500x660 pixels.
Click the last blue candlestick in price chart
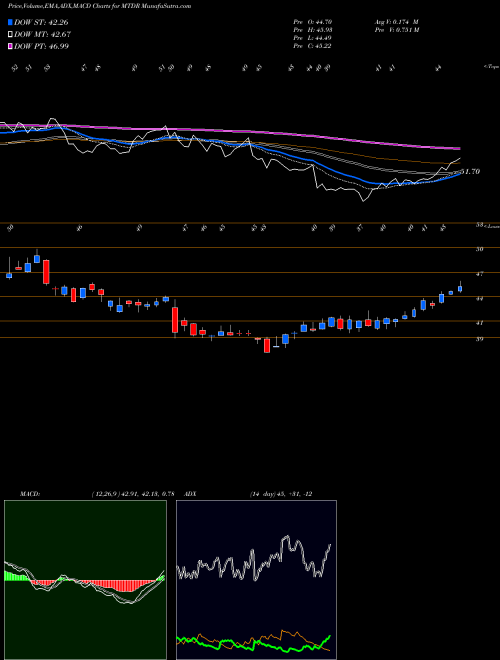pos(460,288)
